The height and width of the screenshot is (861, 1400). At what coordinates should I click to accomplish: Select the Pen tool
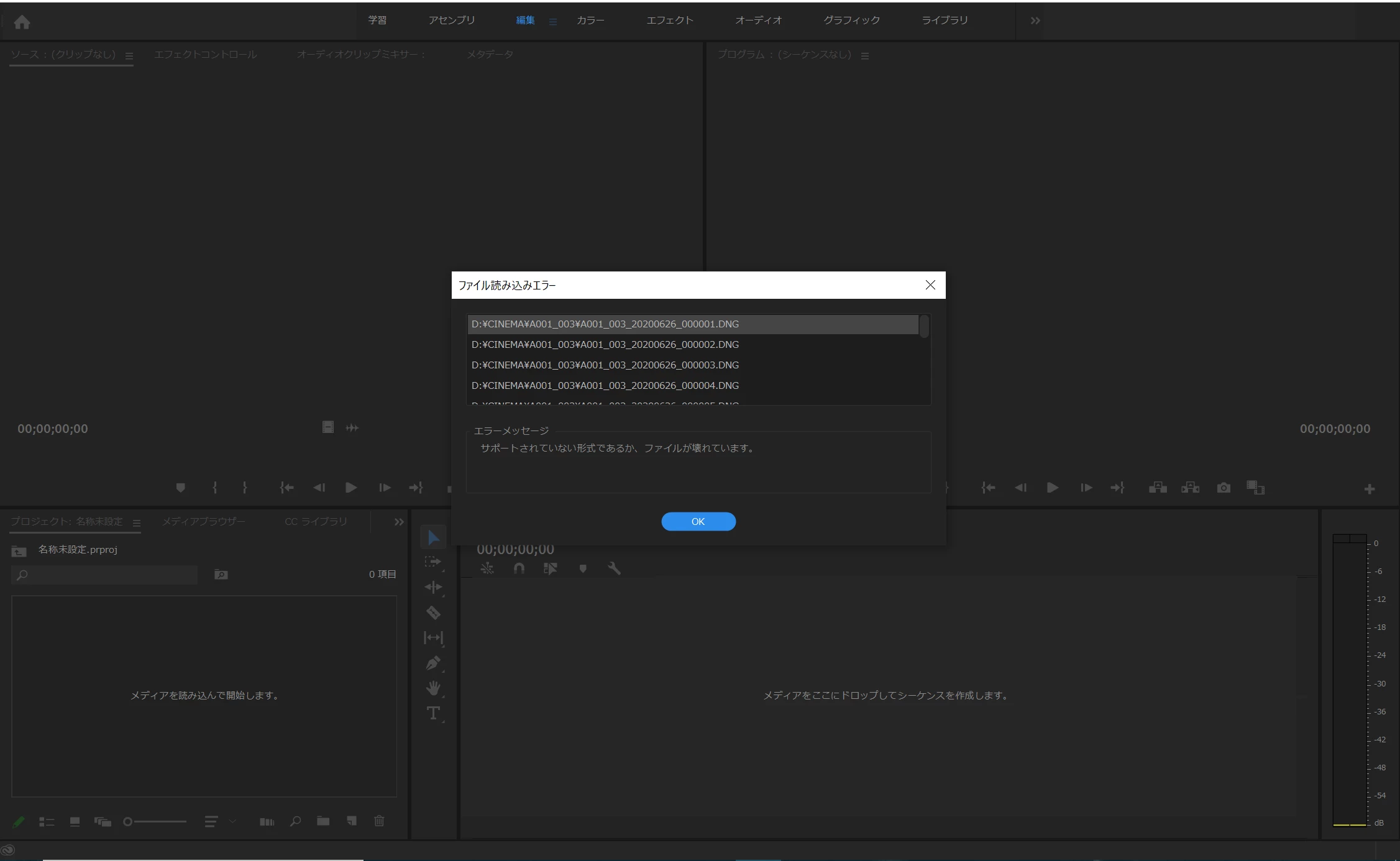click(433, 663)
